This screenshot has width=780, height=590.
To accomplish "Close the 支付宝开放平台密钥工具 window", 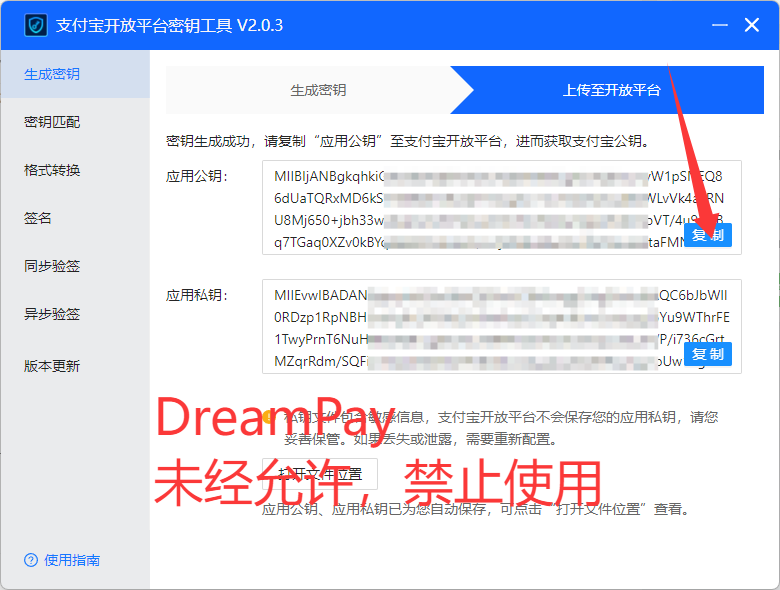I will (753, 25).
